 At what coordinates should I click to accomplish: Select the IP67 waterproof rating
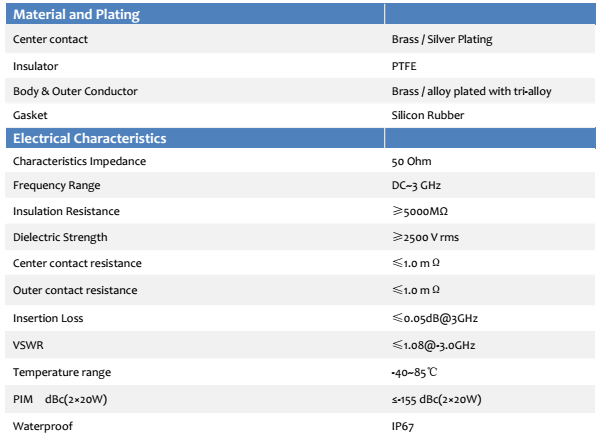[x=403, y=426]
